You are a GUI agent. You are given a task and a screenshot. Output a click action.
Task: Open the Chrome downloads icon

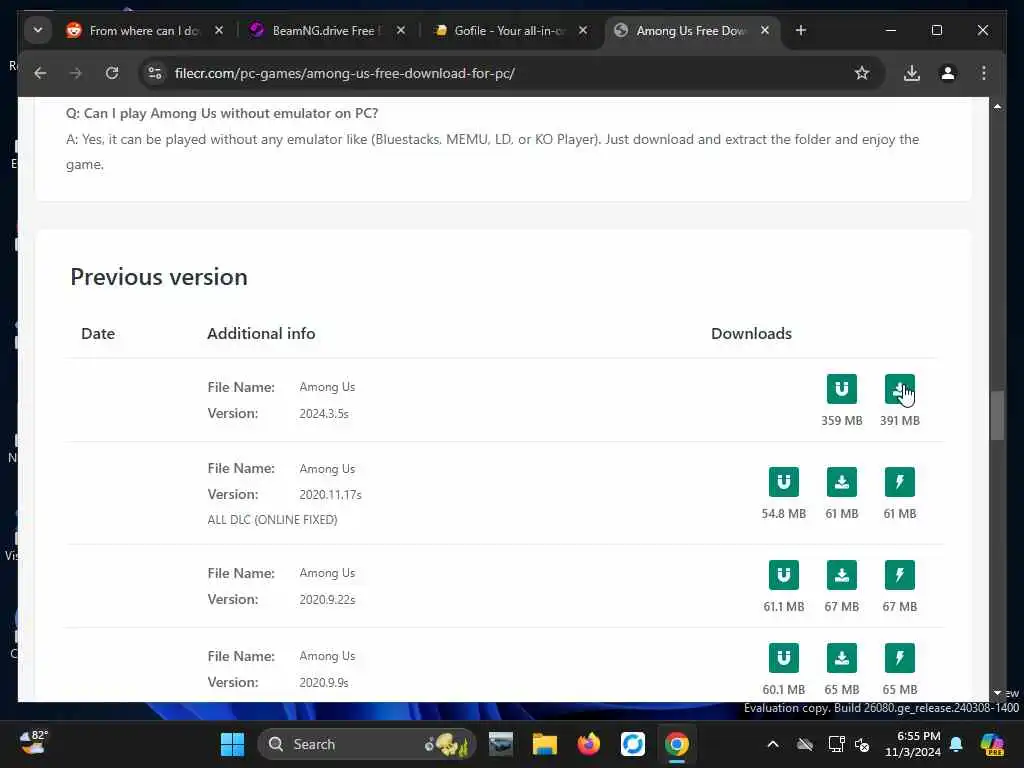(x=912, y=73)
